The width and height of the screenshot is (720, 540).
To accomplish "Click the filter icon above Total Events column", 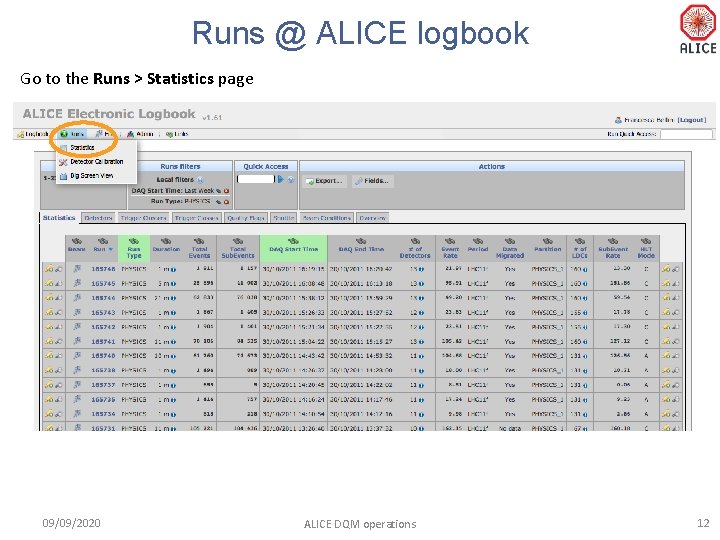I will coord(199,241).
